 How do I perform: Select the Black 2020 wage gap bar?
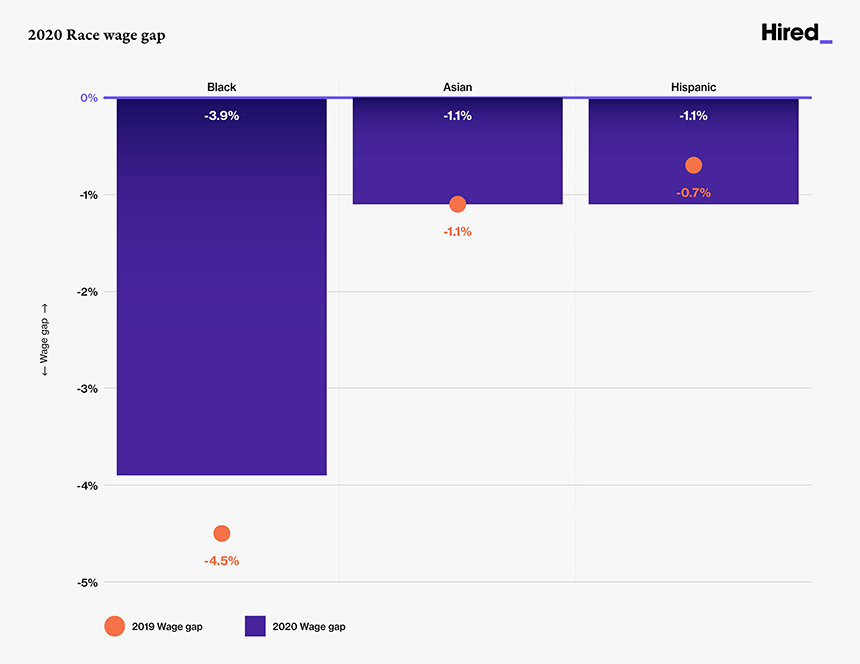coord(222,300)
